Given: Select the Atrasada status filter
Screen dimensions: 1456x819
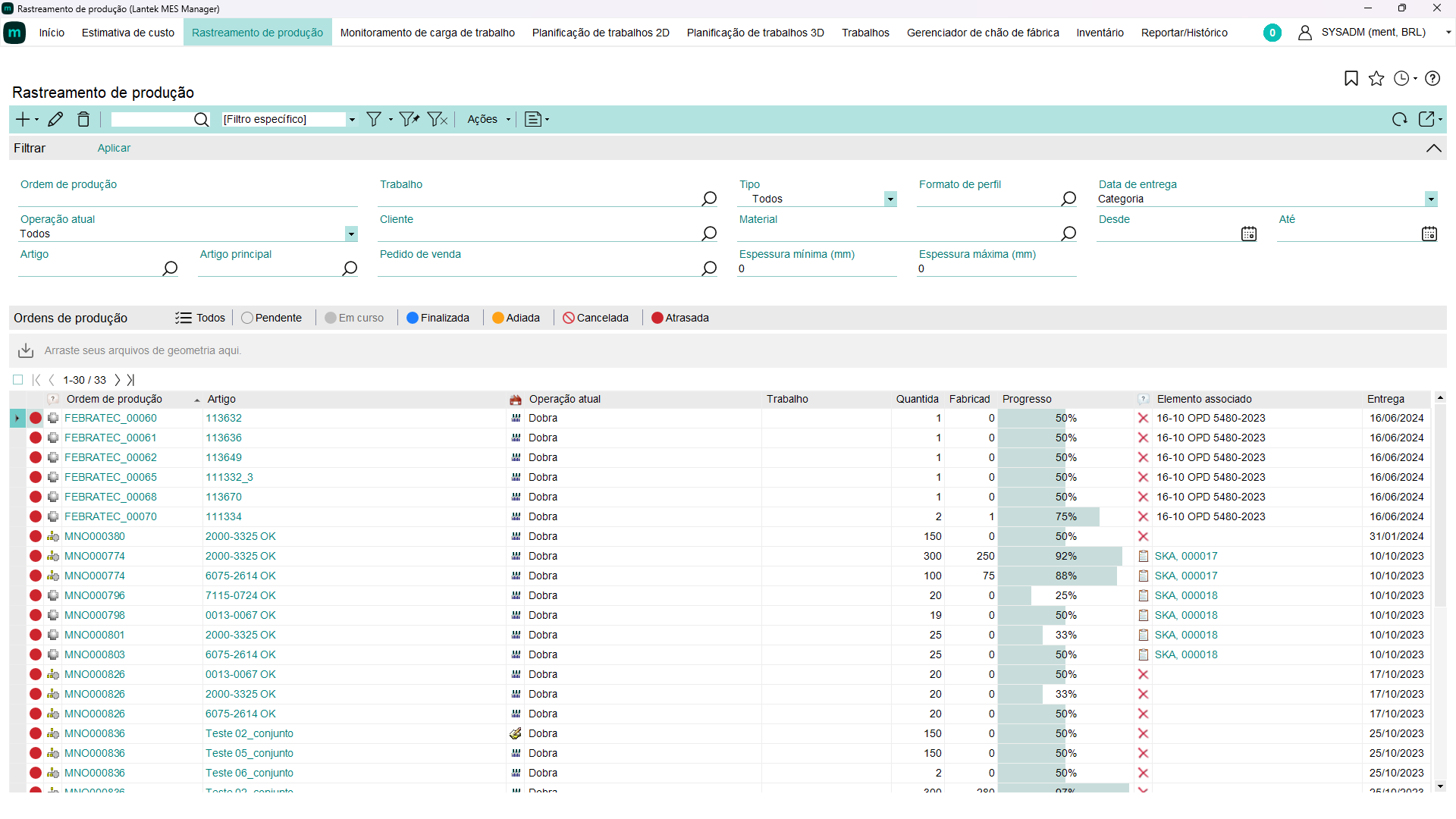Looking at the screenshot, I should tap(679, 318).
